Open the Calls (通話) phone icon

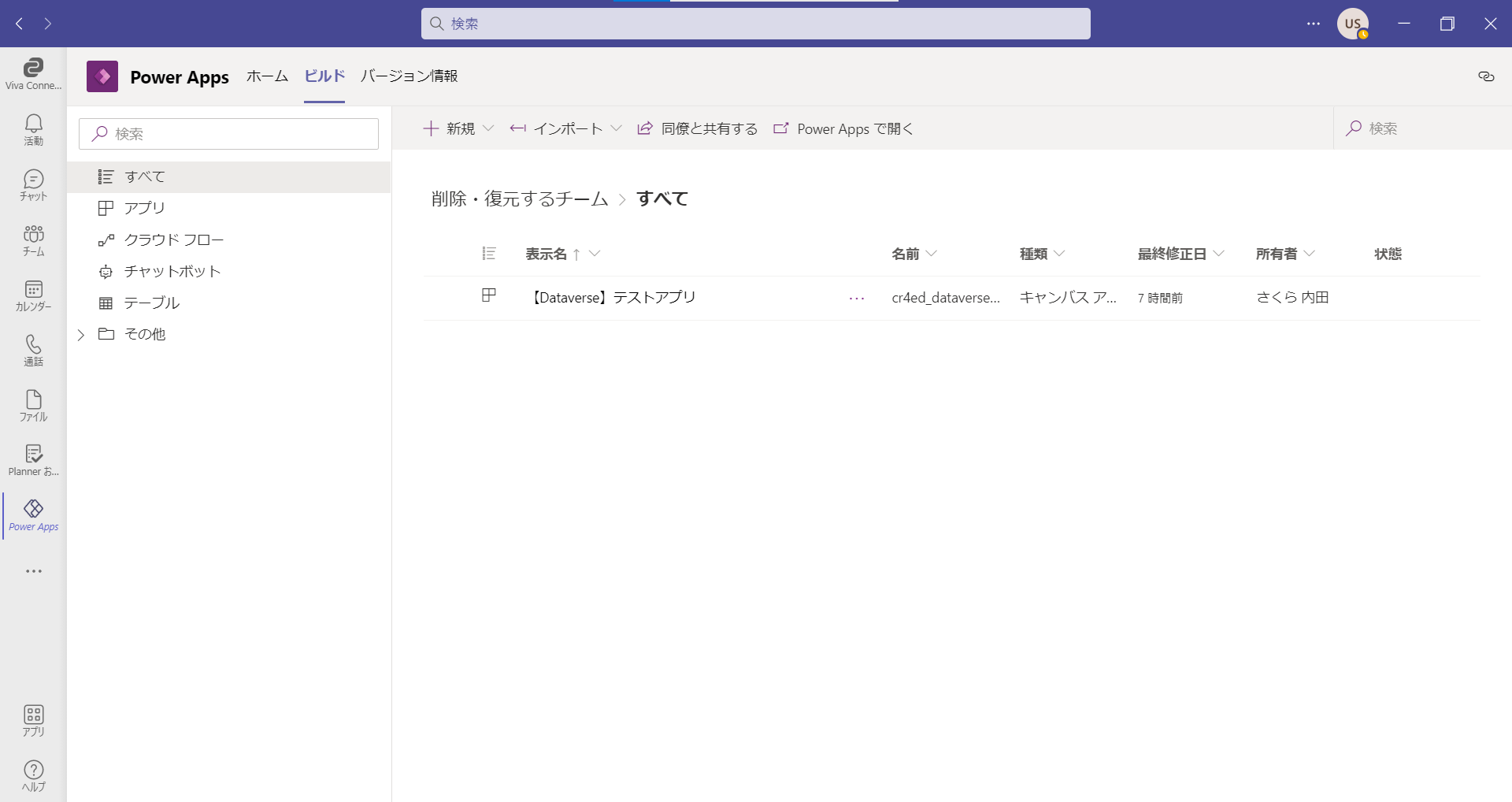pos(33,350)
